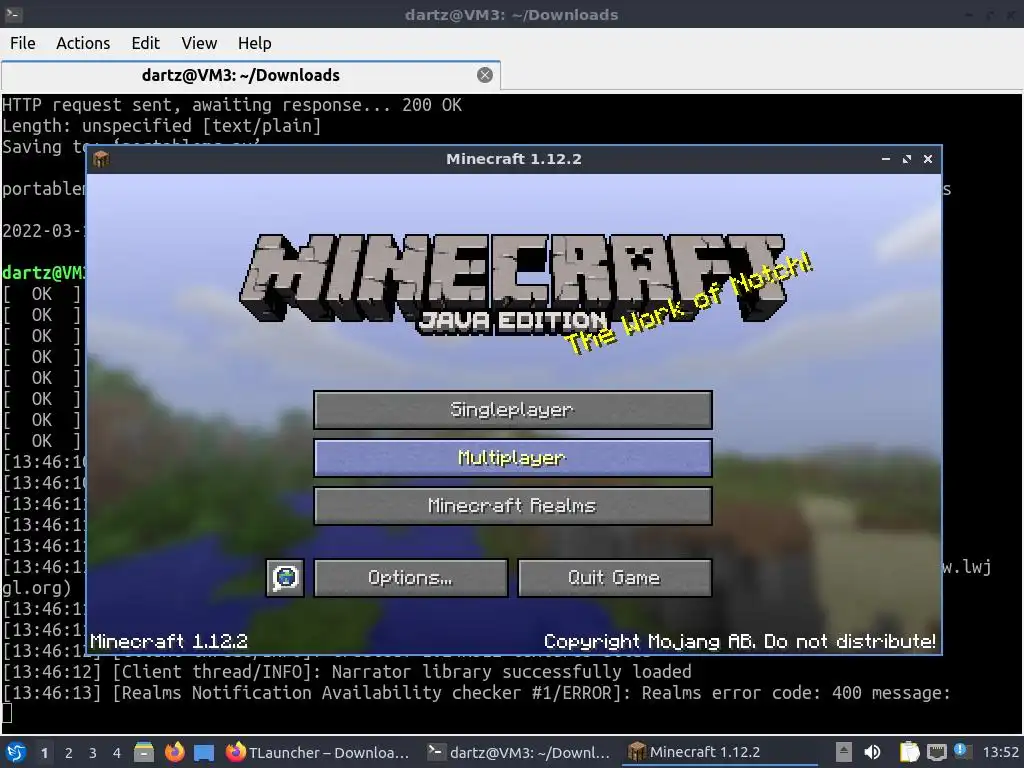Open the terminal Edit menu
The height and width of the screenshot is (768, 1024).
tap(145, 43)
